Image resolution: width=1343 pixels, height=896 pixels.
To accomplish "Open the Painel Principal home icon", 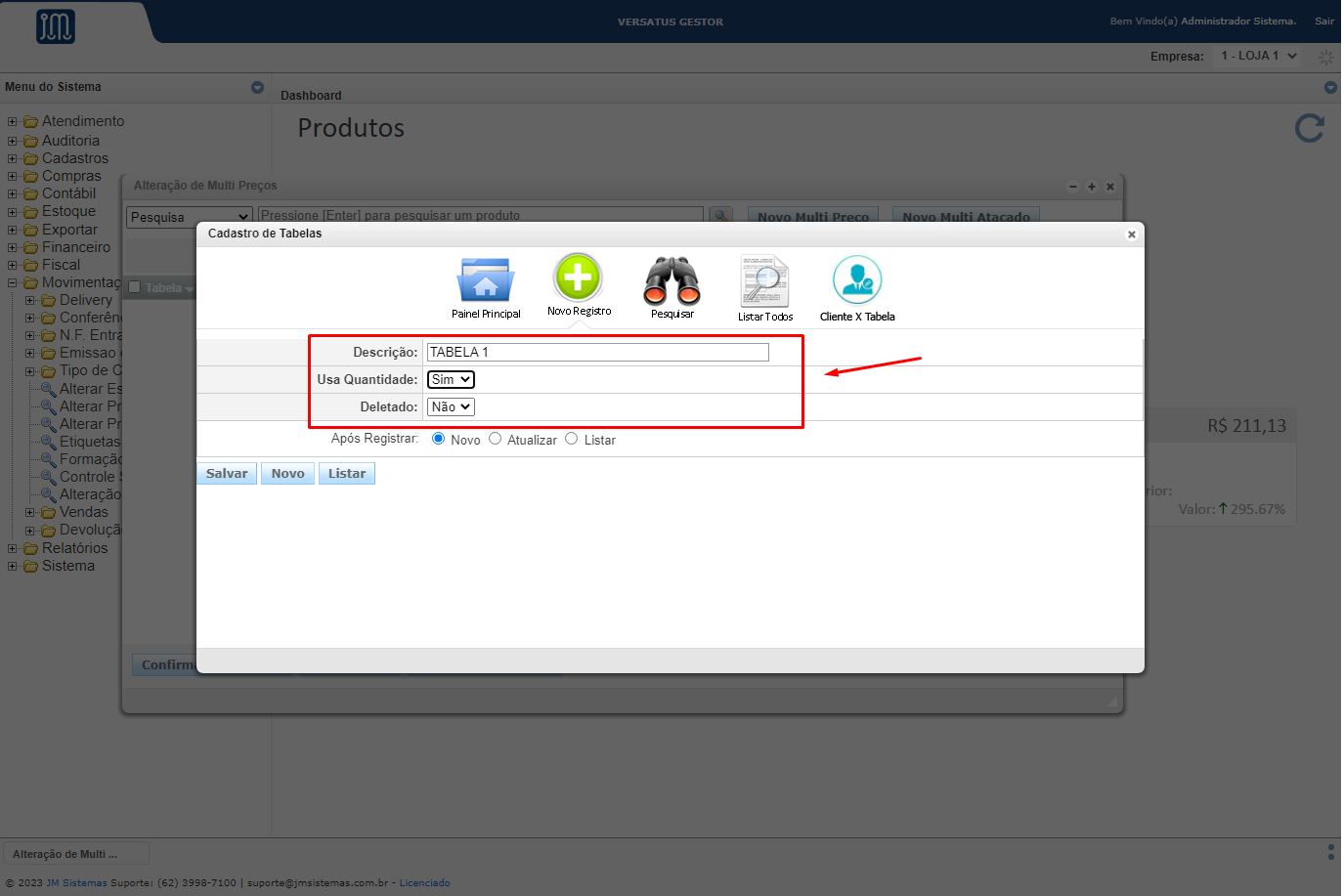I will click(485, 280).
